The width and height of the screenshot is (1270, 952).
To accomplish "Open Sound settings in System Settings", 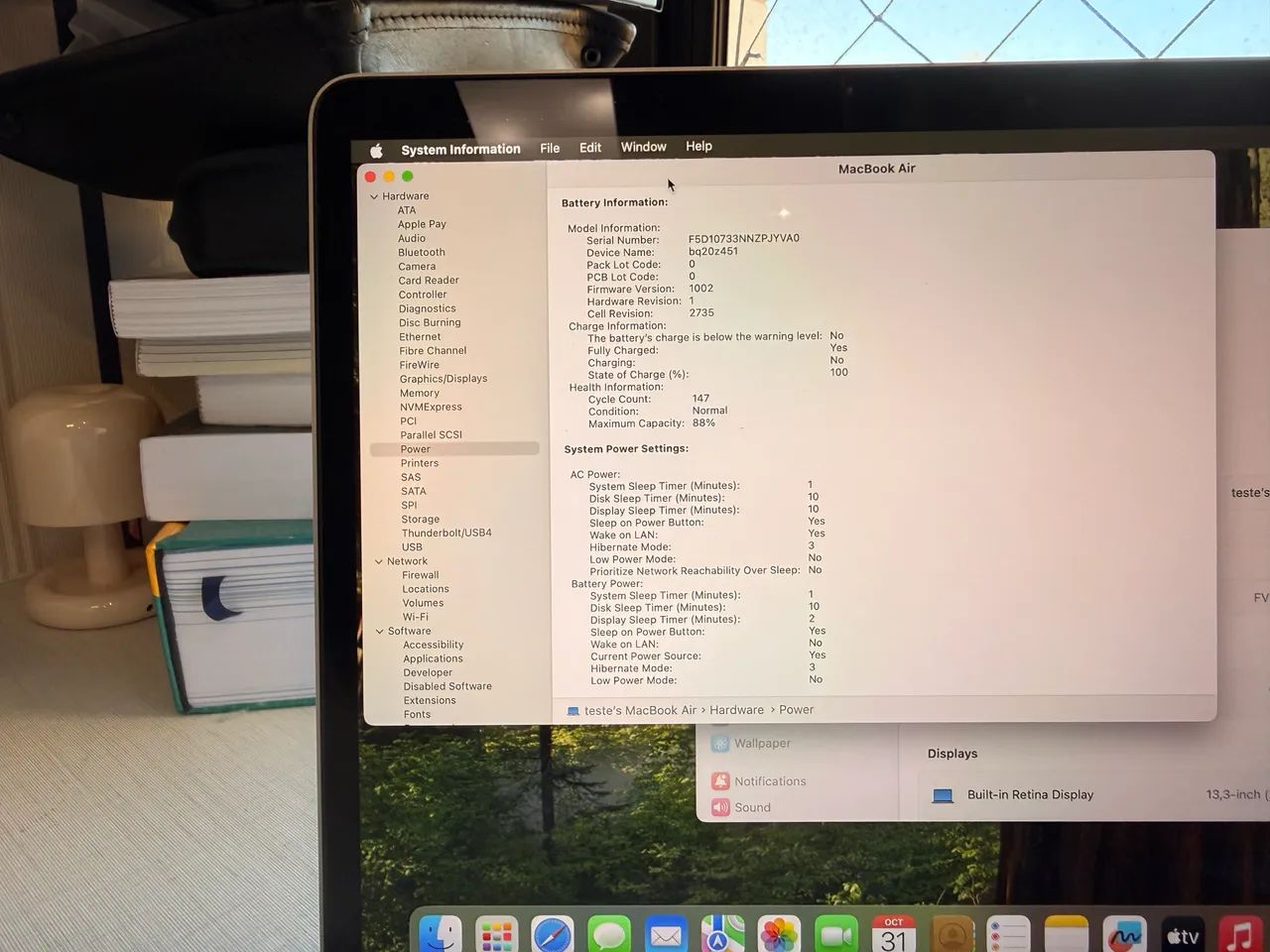I will (x=752, y=807).
